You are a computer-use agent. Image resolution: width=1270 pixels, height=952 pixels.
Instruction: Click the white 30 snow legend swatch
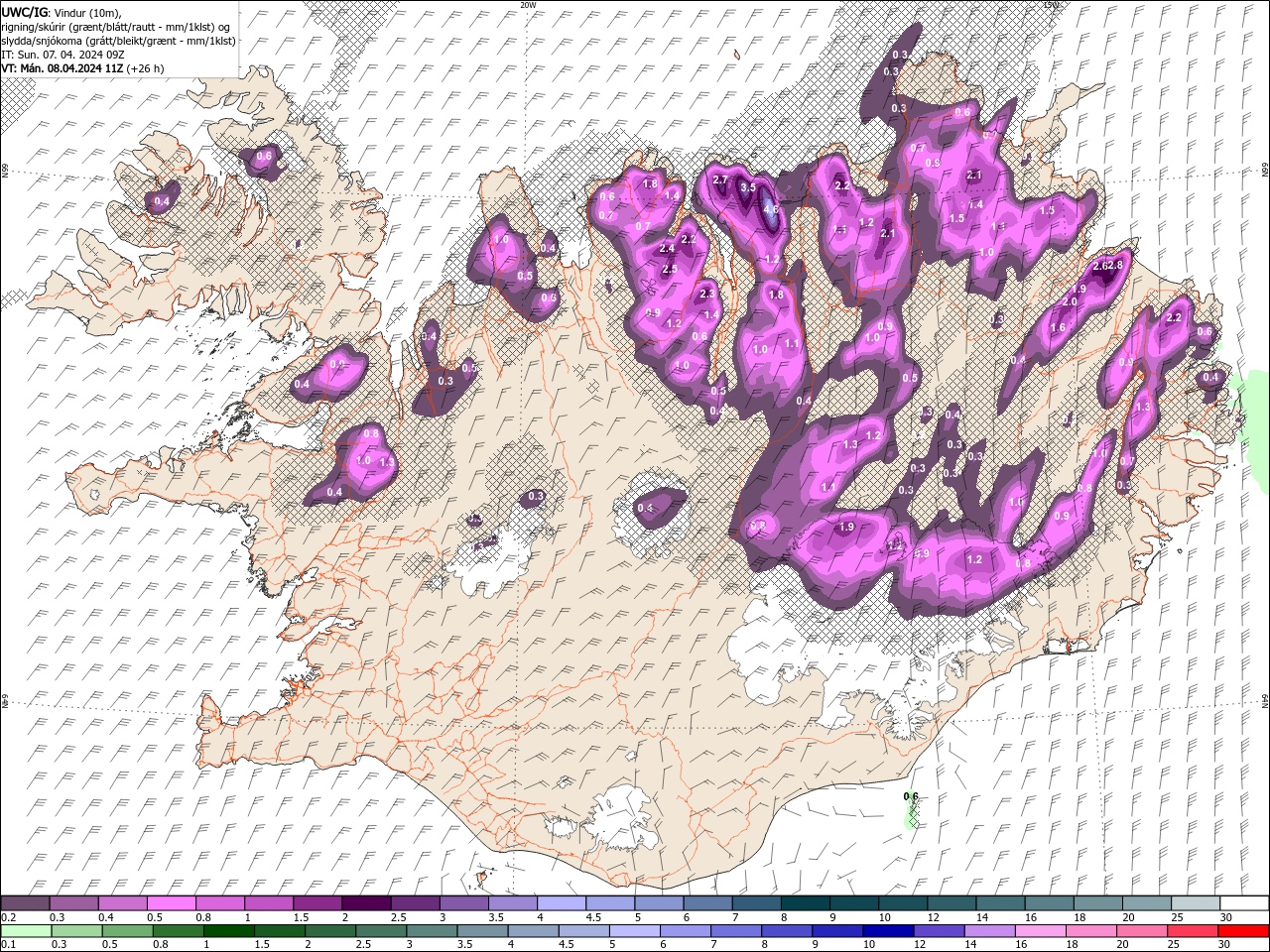coord(1244,903)
